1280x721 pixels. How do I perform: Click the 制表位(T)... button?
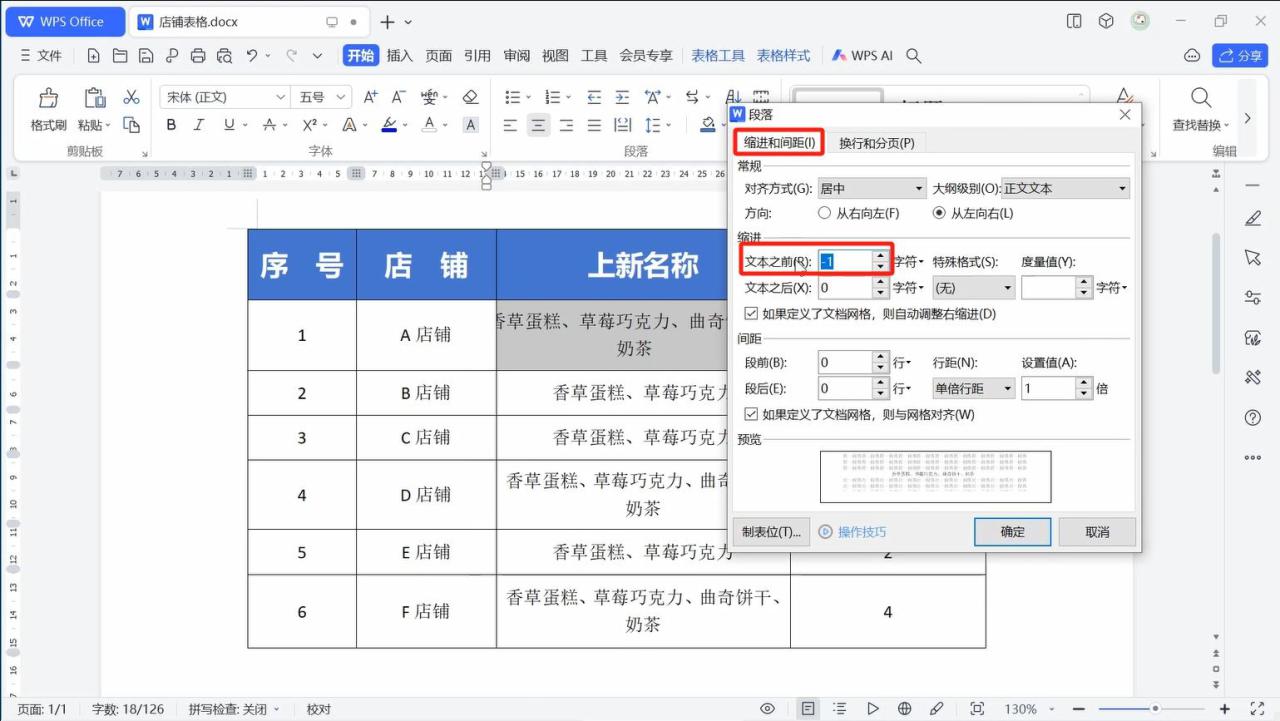772,532
